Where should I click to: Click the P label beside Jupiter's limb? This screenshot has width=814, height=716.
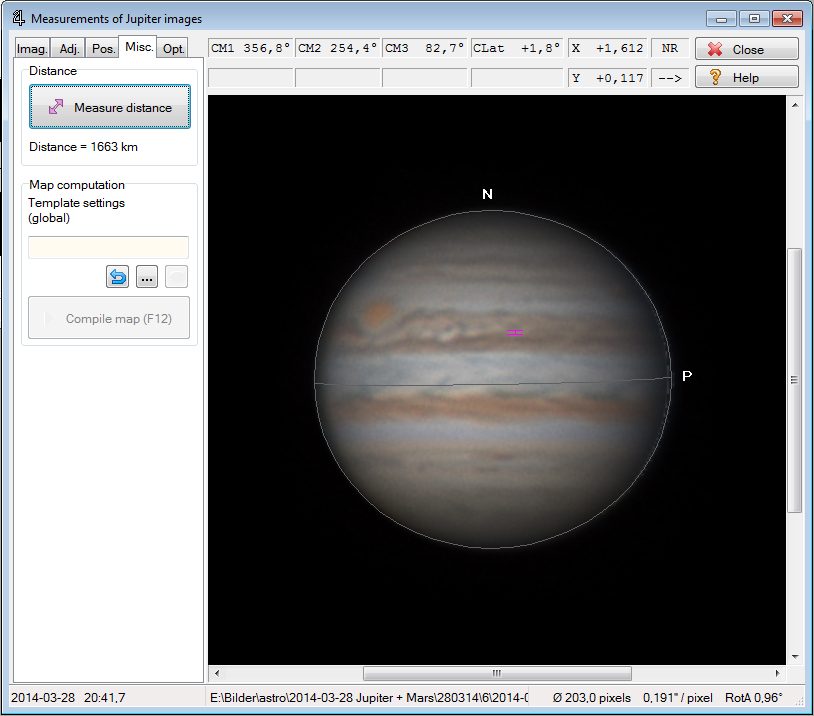click(x=687, y=376)
